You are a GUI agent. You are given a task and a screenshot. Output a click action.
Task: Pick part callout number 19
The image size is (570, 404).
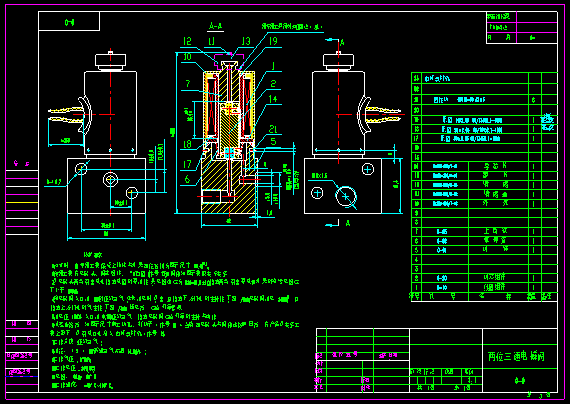point(273,41)
